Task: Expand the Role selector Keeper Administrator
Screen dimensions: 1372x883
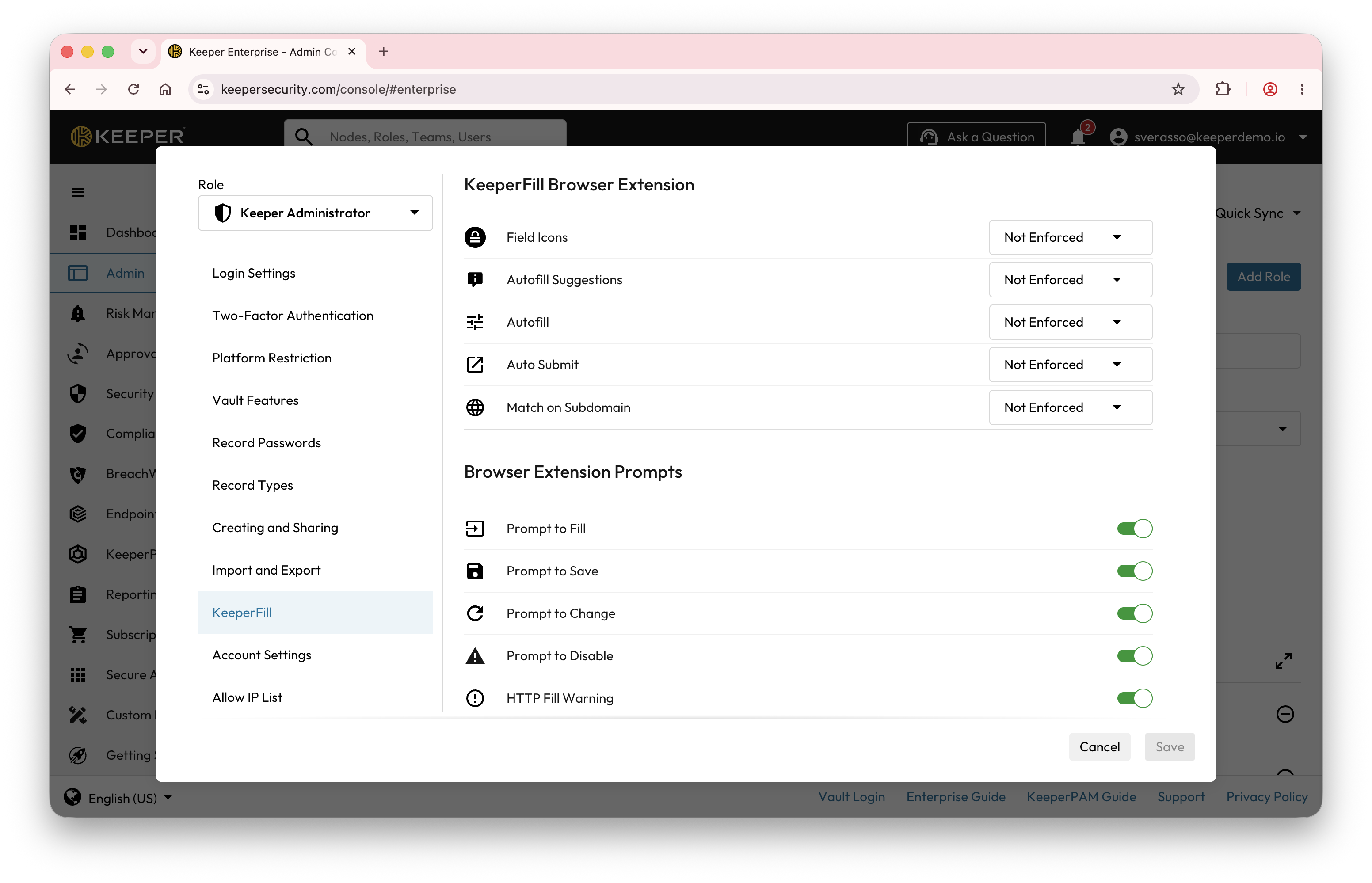Action: click(315, 213)
